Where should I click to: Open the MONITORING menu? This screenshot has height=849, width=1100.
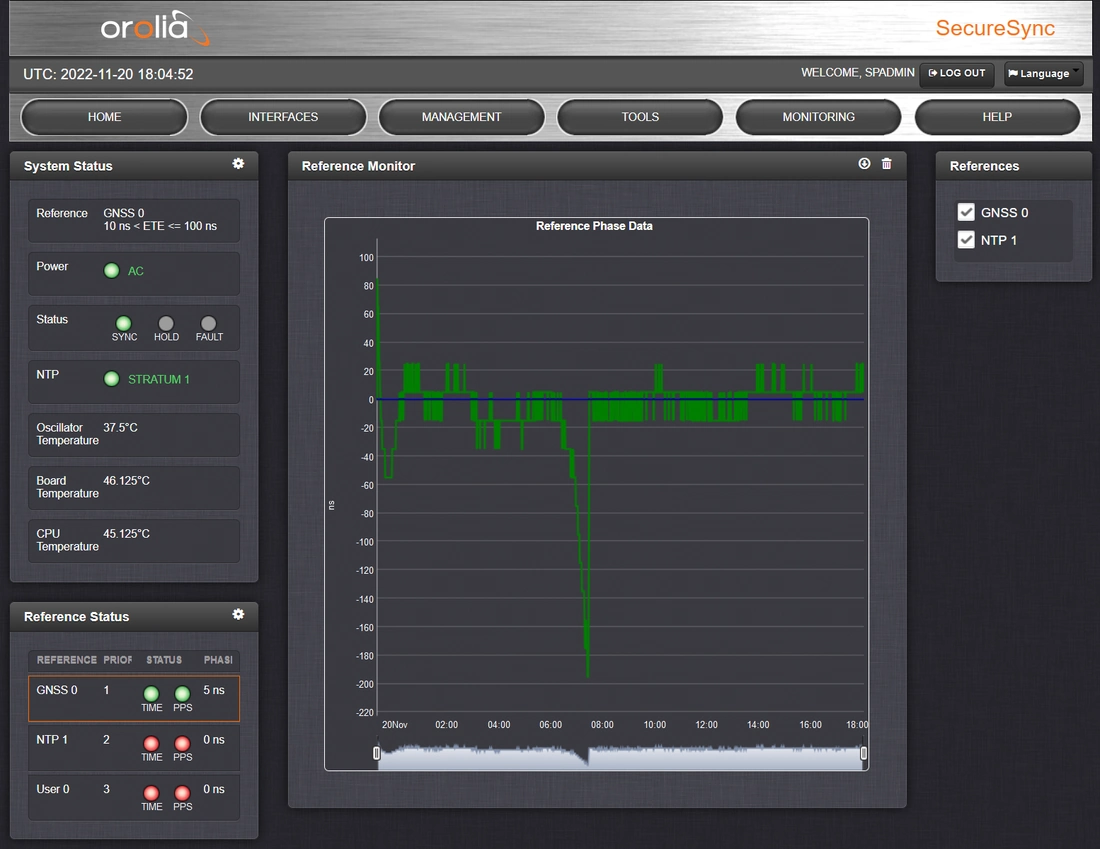tap(819, 117)
